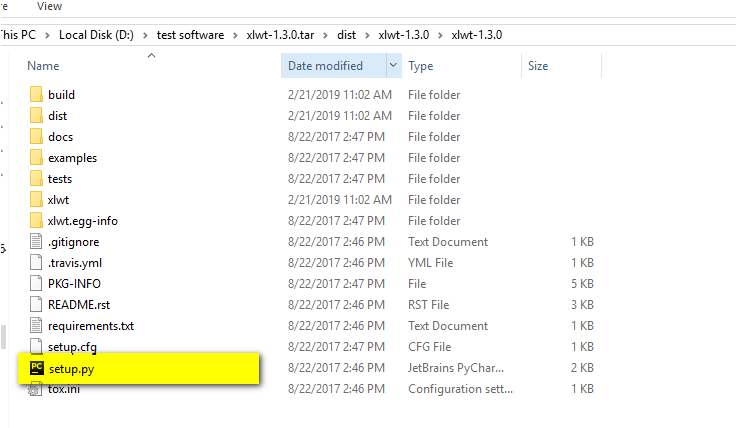This screenshot has height=428, width=745.
Task: Select the xlwt.egg-info folder name
Action: (x=82, y=221)
